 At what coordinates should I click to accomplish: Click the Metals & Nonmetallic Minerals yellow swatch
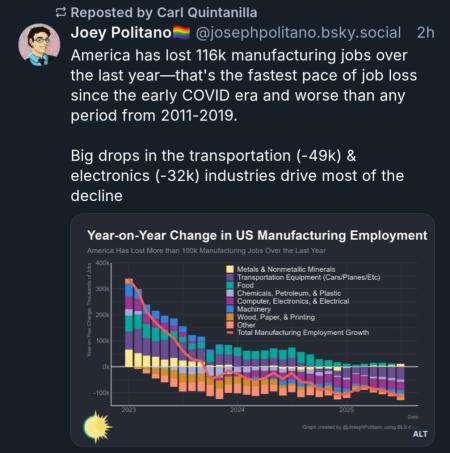(x=230, y=269)
